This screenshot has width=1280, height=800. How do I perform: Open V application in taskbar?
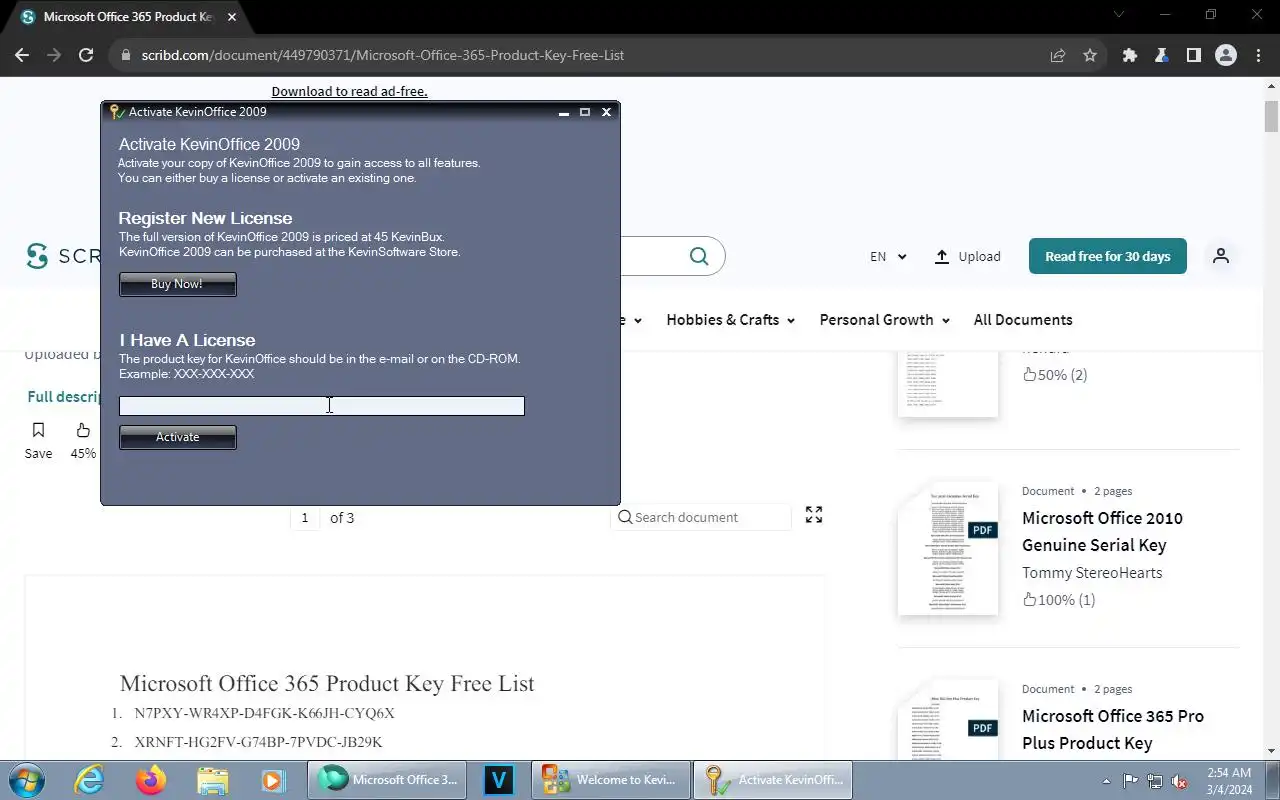coord(498,780)
